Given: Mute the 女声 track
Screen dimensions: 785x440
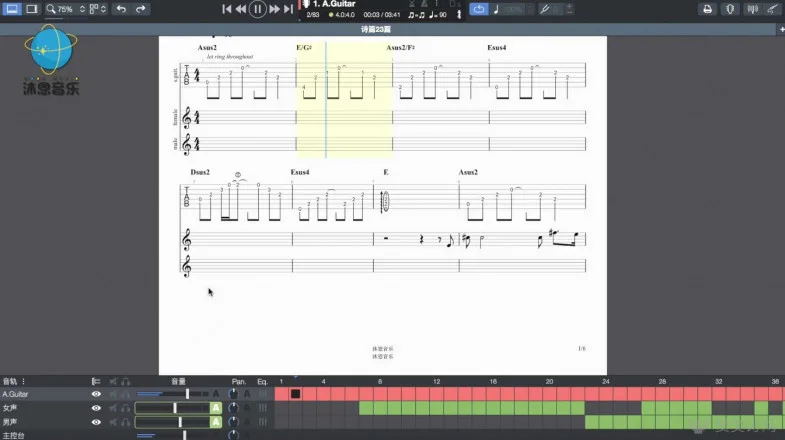Looking at the screenshot, I should [113, 408].
